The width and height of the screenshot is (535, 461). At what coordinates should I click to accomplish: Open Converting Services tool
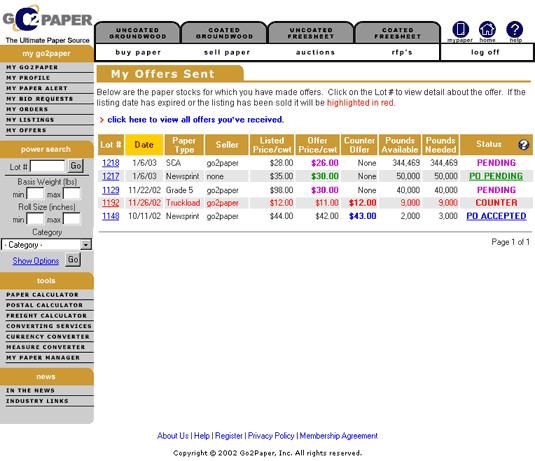(x=49, y=326)
